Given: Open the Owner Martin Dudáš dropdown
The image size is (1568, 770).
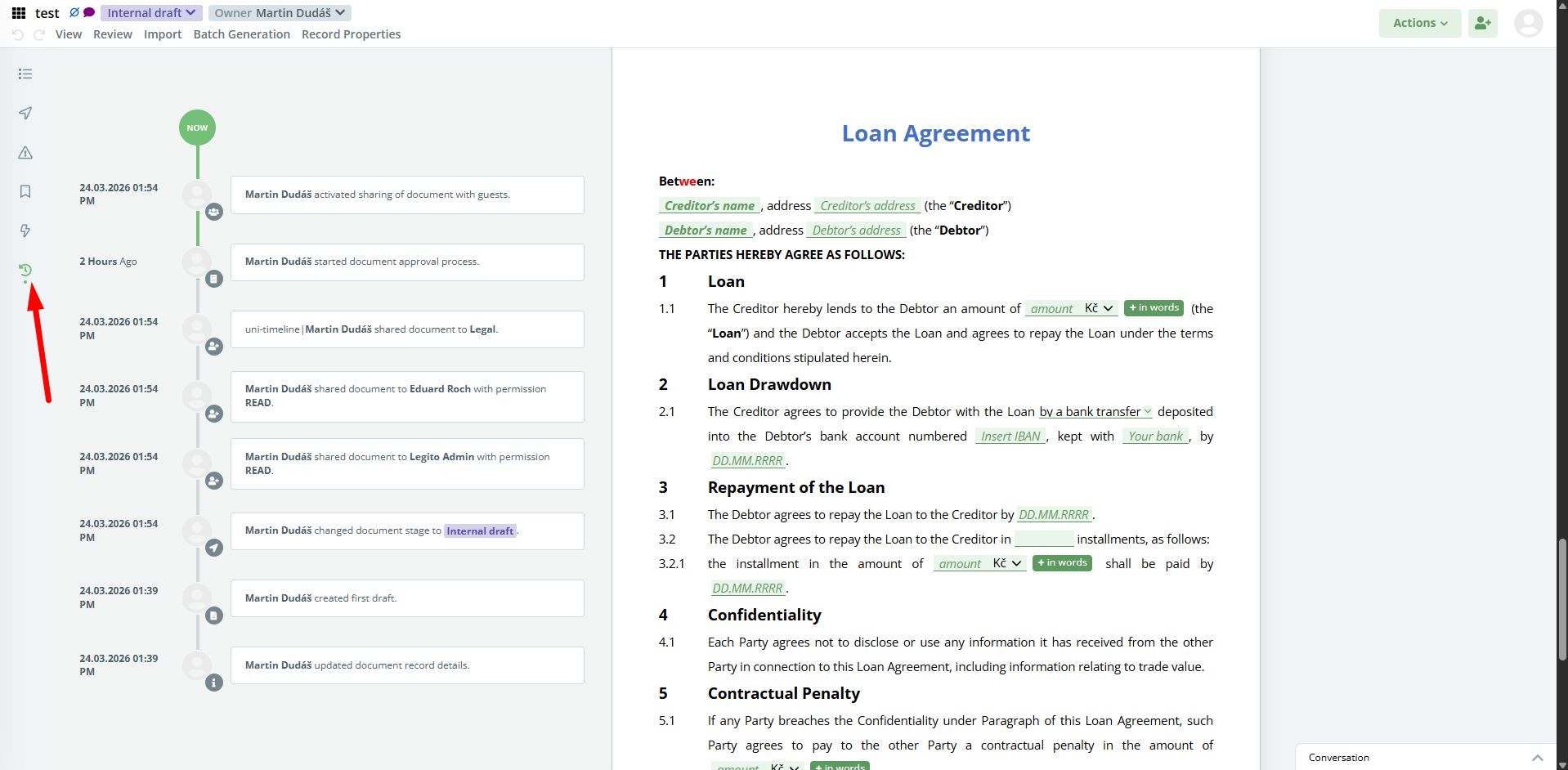Looking at the screenshot, I should [280, 13].
